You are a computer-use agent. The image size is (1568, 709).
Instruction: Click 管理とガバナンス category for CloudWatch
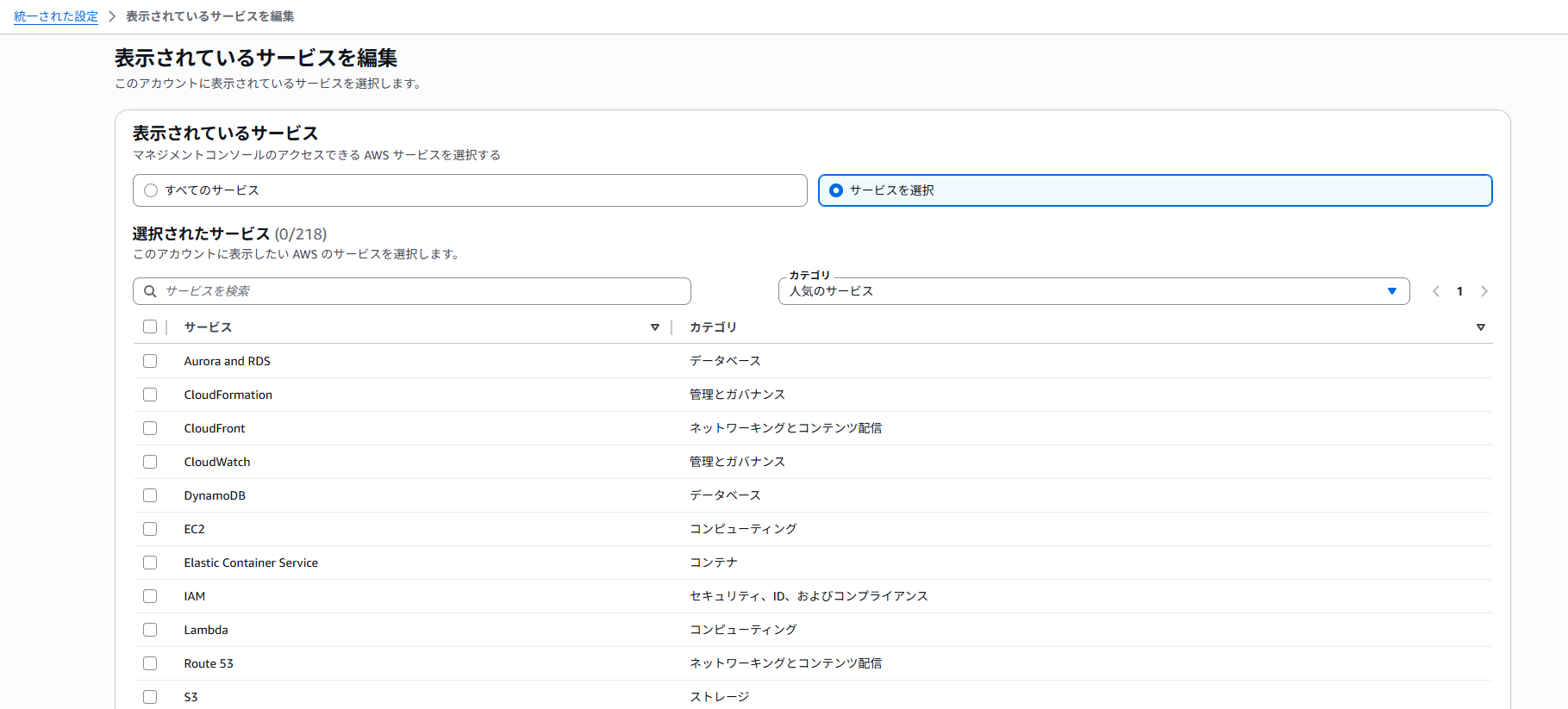tap(737, 462)
